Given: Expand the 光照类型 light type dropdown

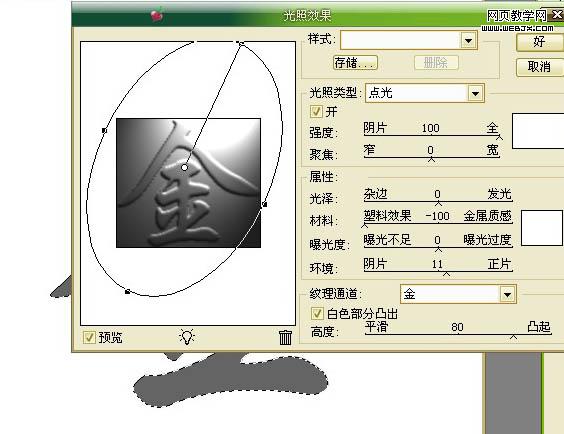Looking at the screenshot, I should click(476, 93).
